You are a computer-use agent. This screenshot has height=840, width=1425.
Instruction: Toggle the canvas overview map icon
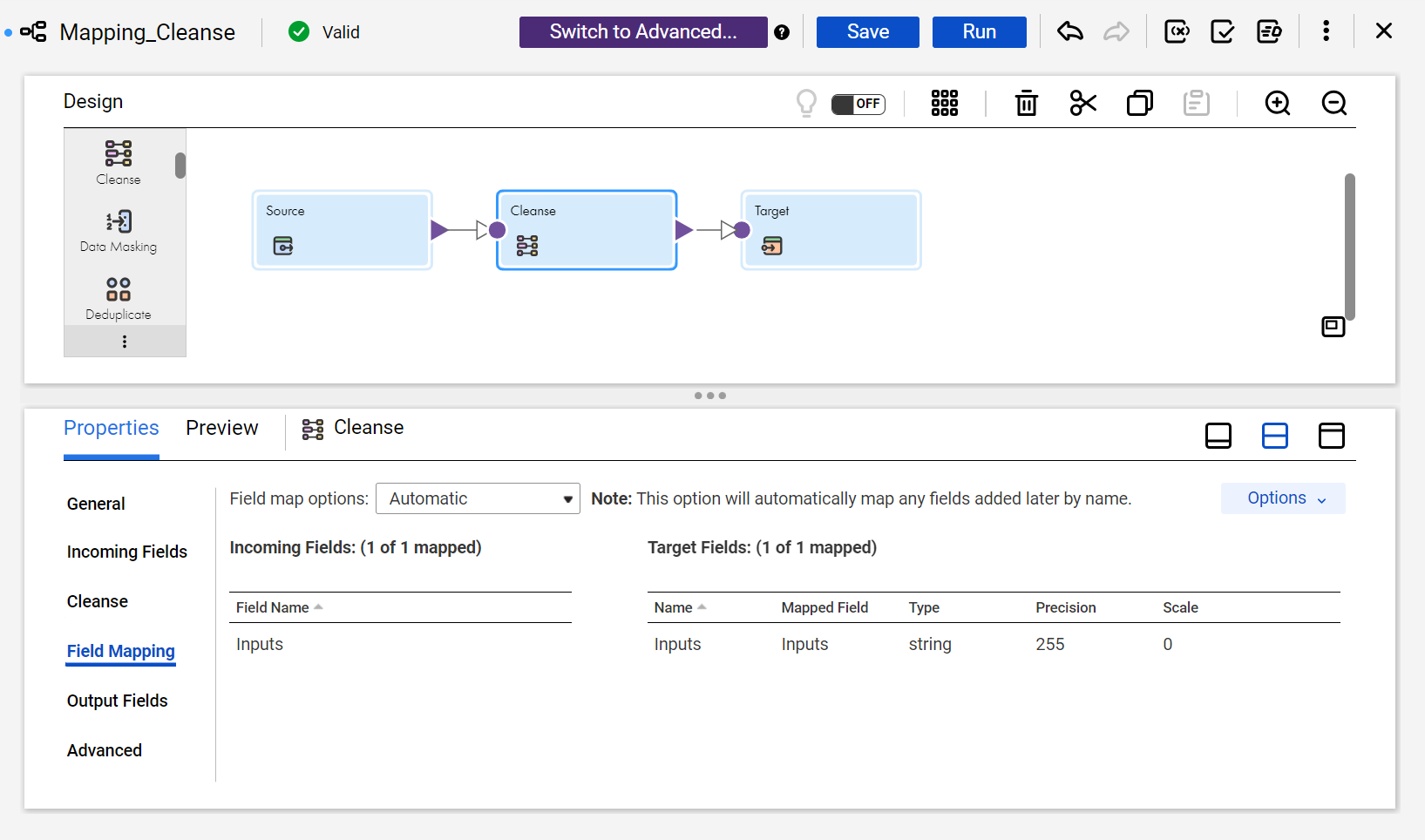click(x=1333, y=327)
